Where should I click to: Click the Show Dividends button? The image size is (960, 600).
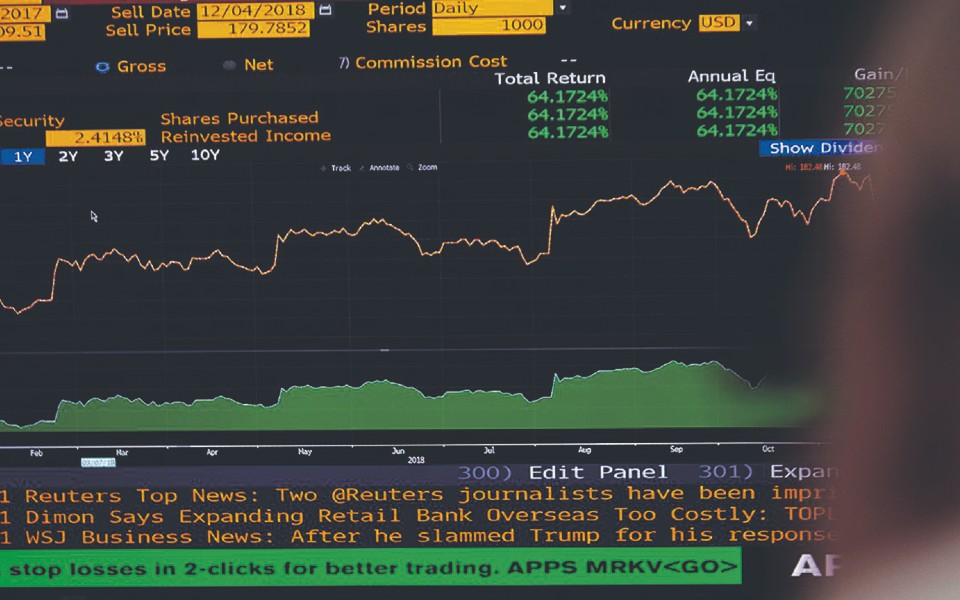click(x=822, y=148)
